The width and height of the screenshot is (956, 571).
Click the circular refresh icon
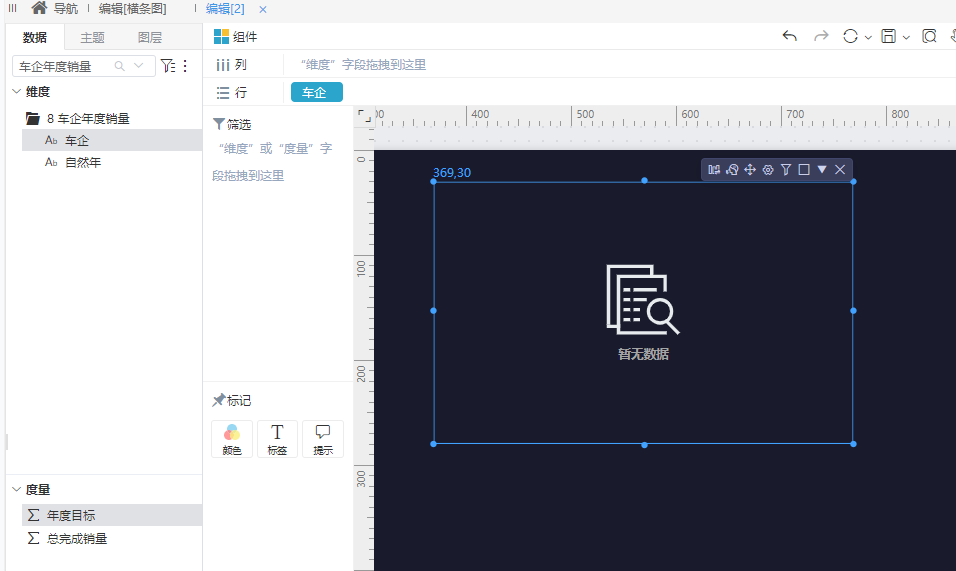click(x=850, y=37)
